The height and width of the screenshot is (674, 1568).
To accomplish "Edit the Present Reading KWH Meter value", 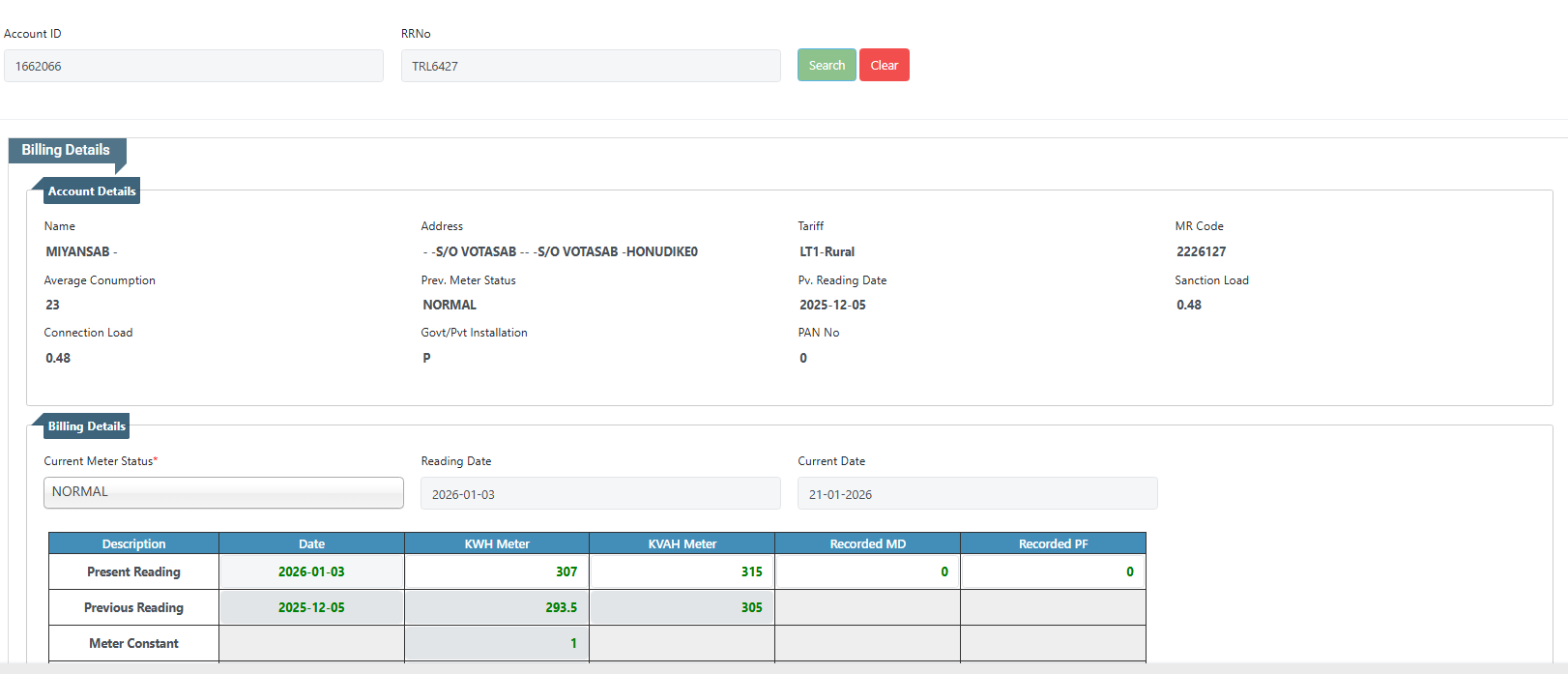I will [x=496, y=571].
